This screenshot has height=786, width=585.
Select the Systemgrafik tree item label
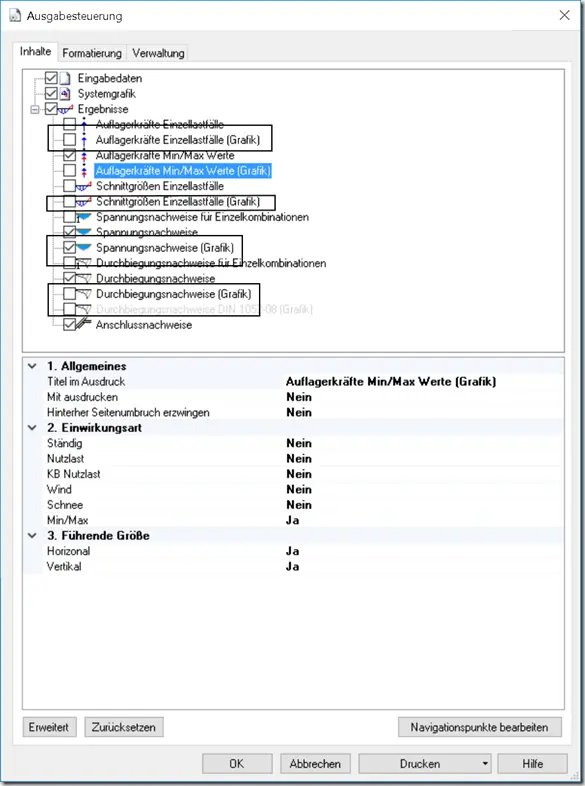tap(107, 94)
